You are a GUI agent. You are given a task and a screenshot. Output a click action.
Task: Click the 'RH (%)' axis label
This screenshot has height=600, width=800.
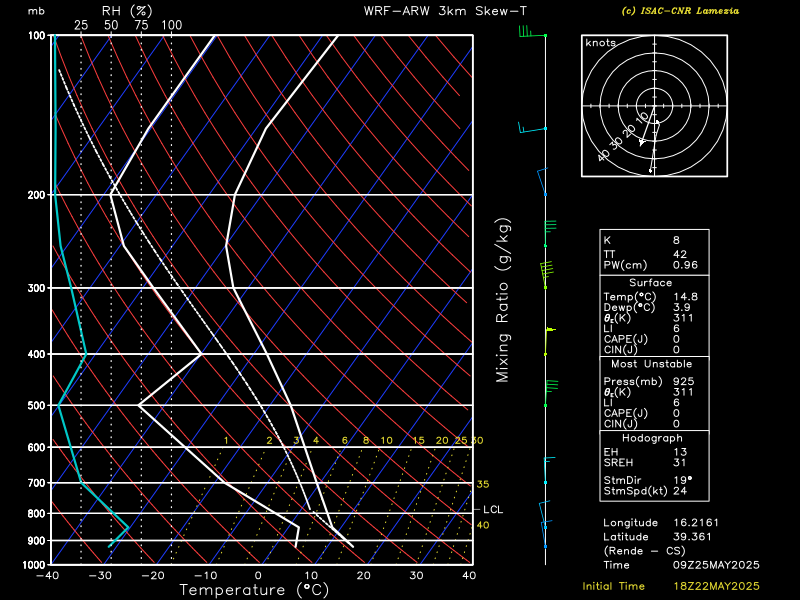pyautogui.click(x=127, y=11)
